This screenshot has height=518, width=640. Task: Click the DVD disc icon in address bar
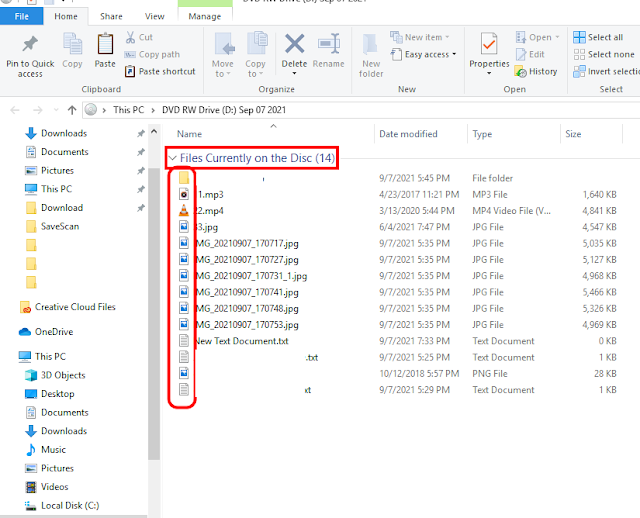91,109
